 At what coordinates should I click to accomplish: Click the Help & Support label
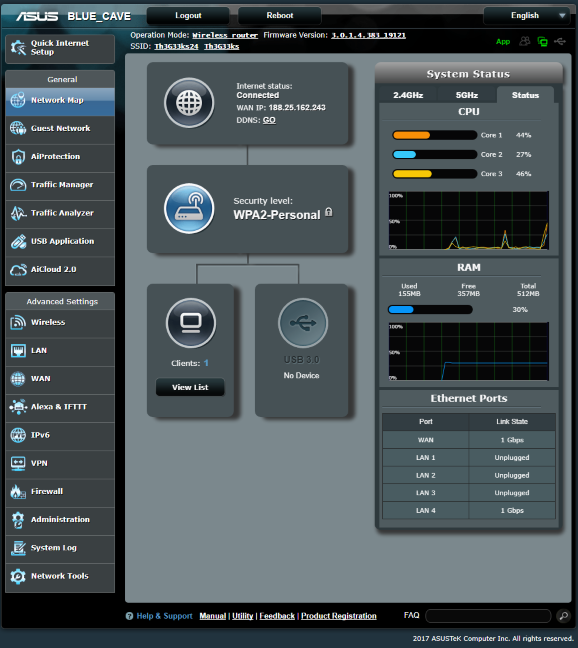click(164, 616)
